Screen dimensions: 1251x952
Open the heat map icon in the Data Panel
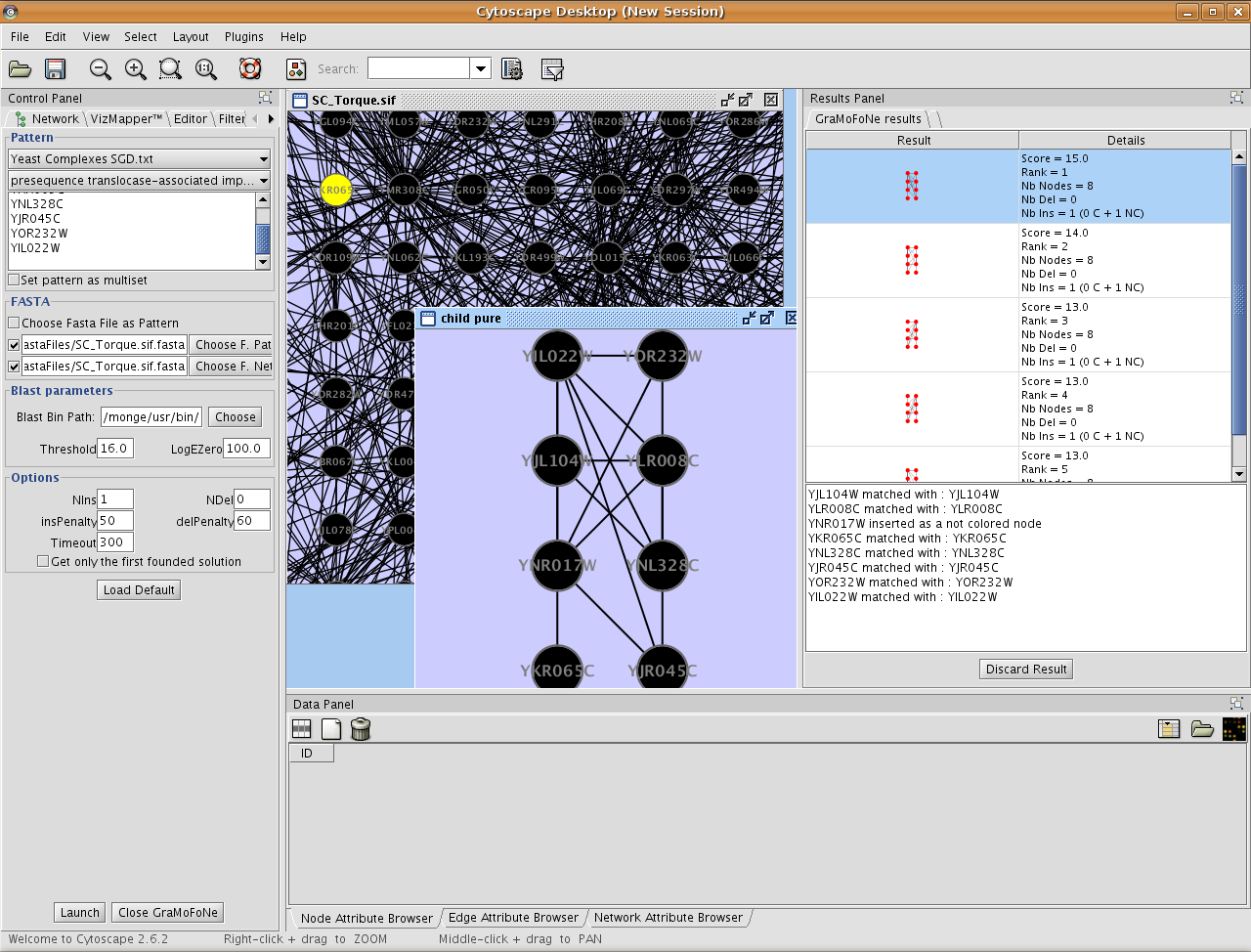tap(1234, 729)
